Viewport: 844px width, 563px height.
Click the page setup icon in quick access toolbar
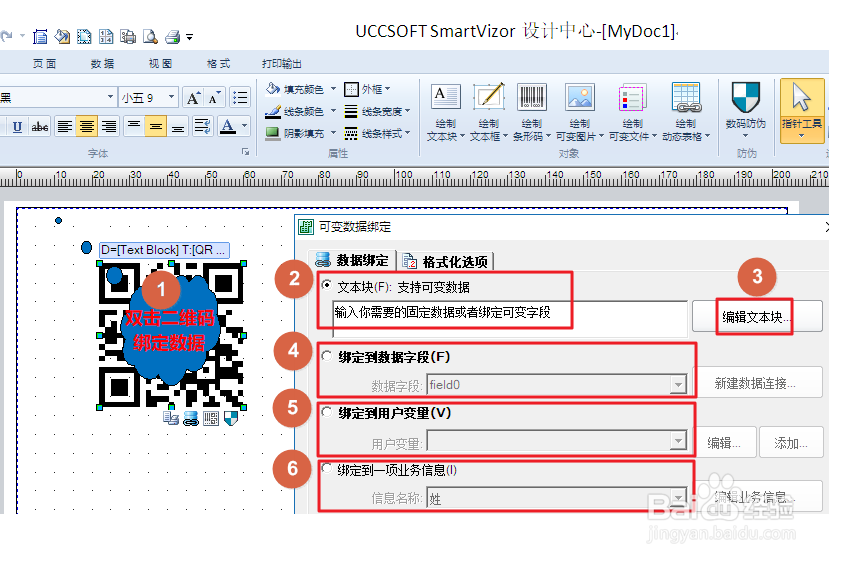[x=40, y=37]
